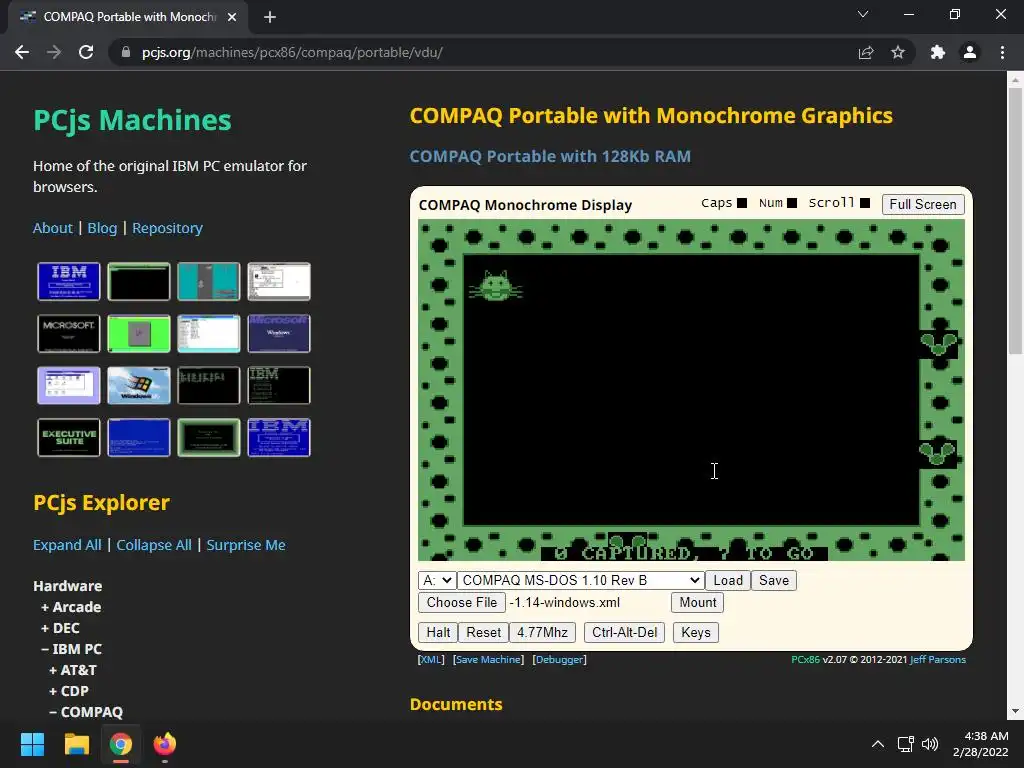Collapse the COMPAQ tree node

point(86,711)
